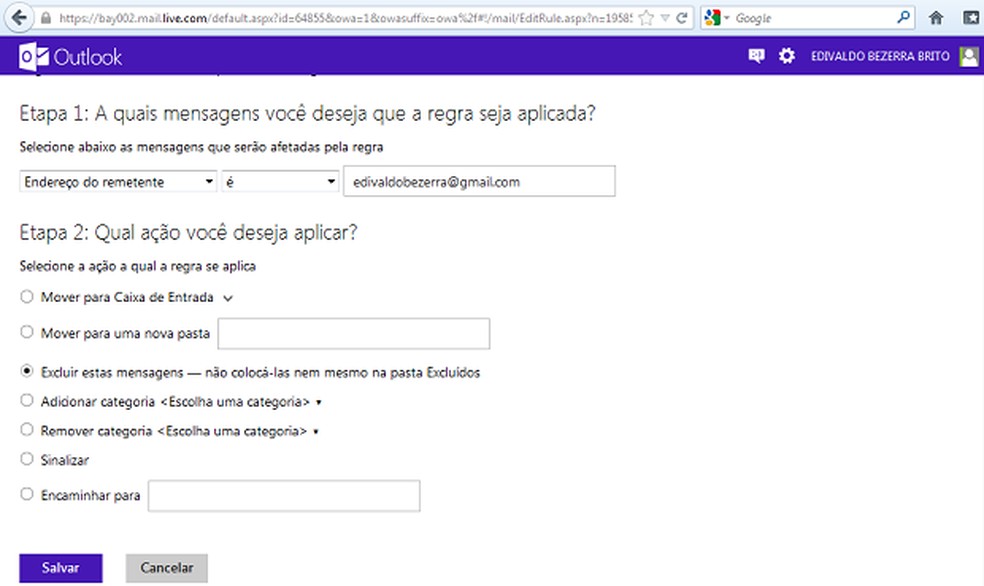Viewport: 984px width, 586px height.
Task: Select 'Adicionar categoria' radio button
Action: (26, 400)
